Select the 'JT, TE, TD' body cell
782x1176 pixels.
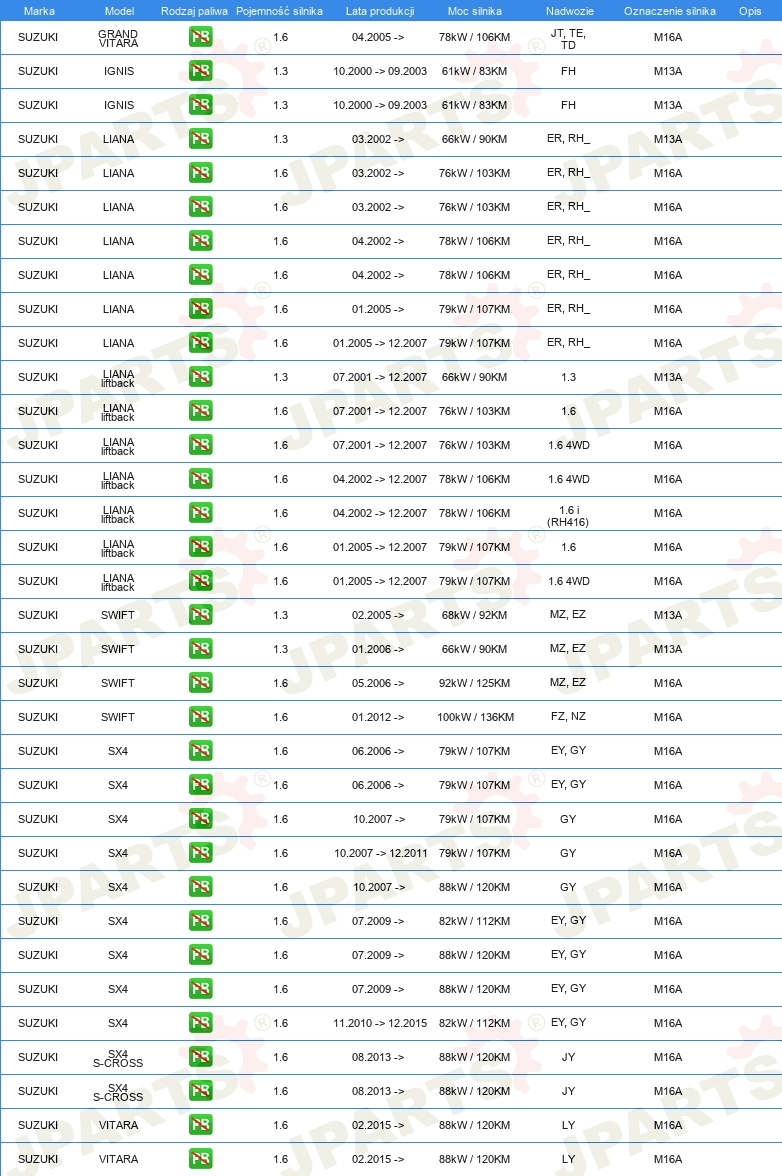(x=568, y=39)
